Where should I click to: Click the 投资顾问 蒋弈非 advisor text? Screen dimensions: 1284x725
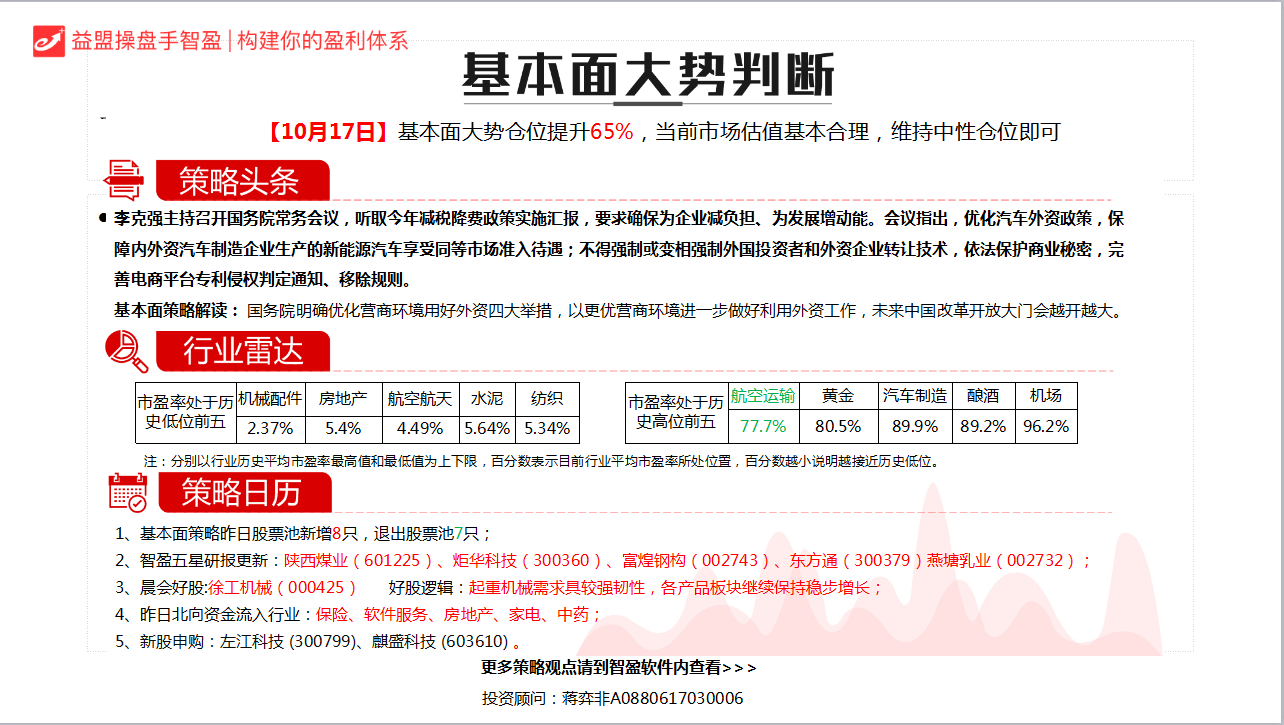pyautogui.click(x=612, y=698)
